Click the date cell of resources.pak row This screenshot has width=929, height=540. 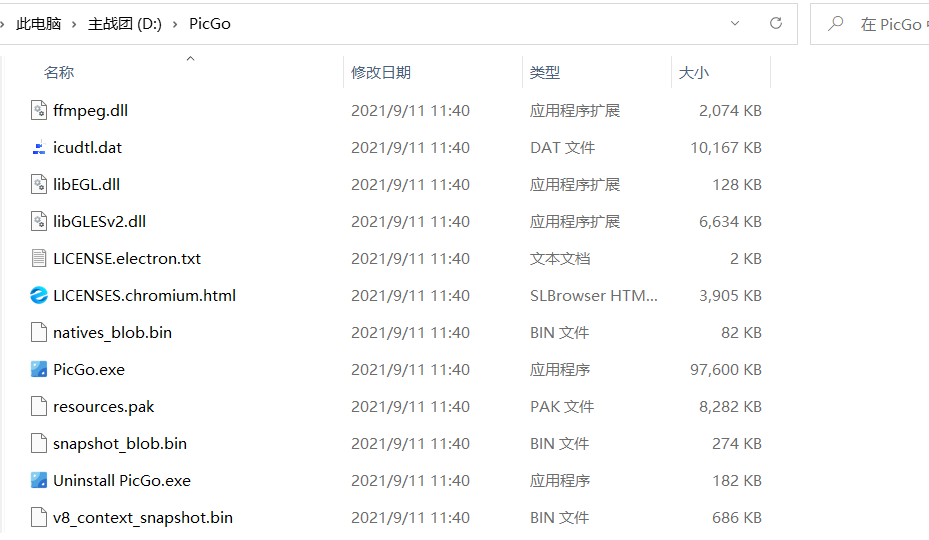pos(410,407)
